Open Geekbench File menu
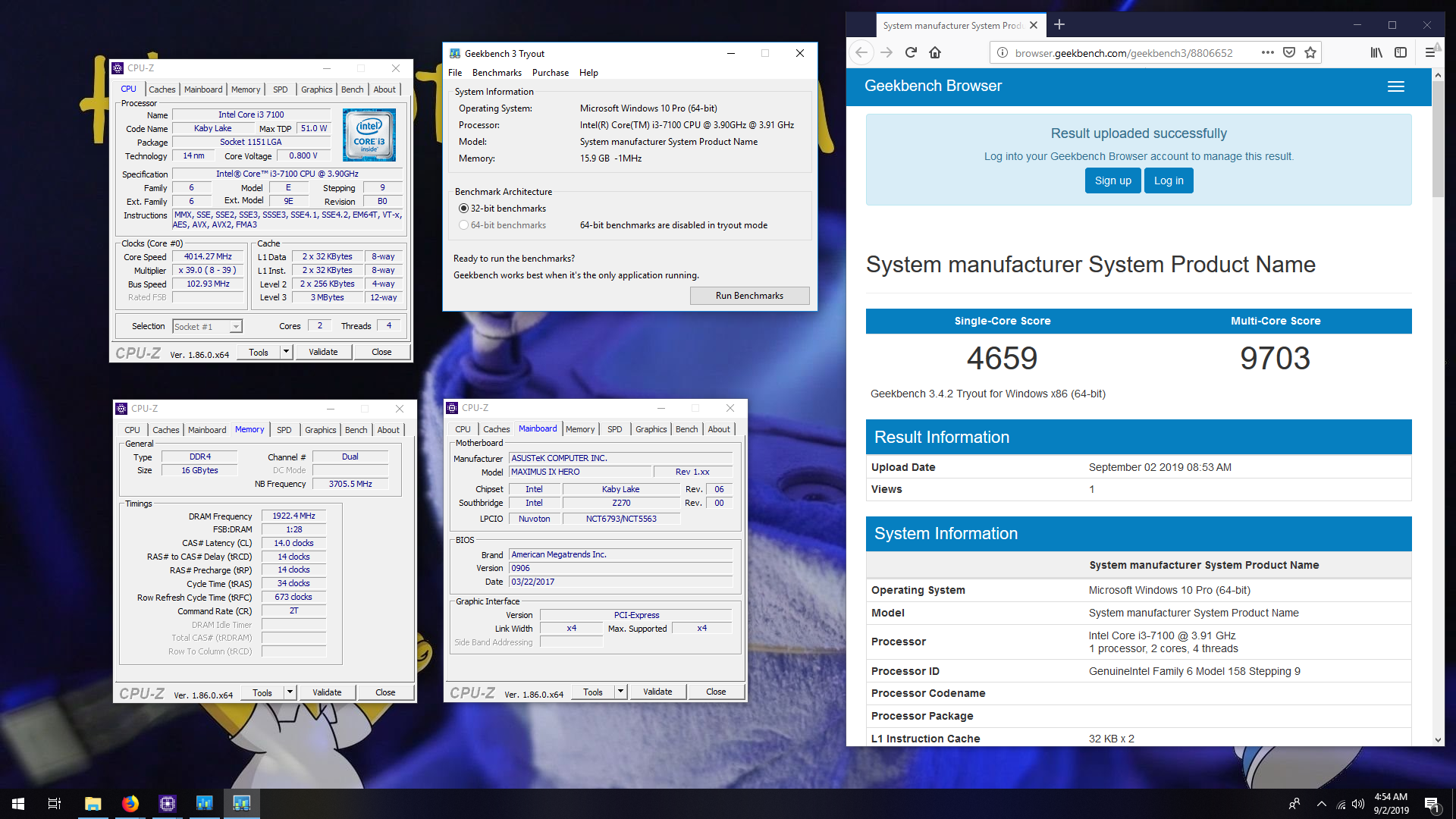Image resolution: width=1456 pixels, height=819 pixels. (x=455, y=73)
